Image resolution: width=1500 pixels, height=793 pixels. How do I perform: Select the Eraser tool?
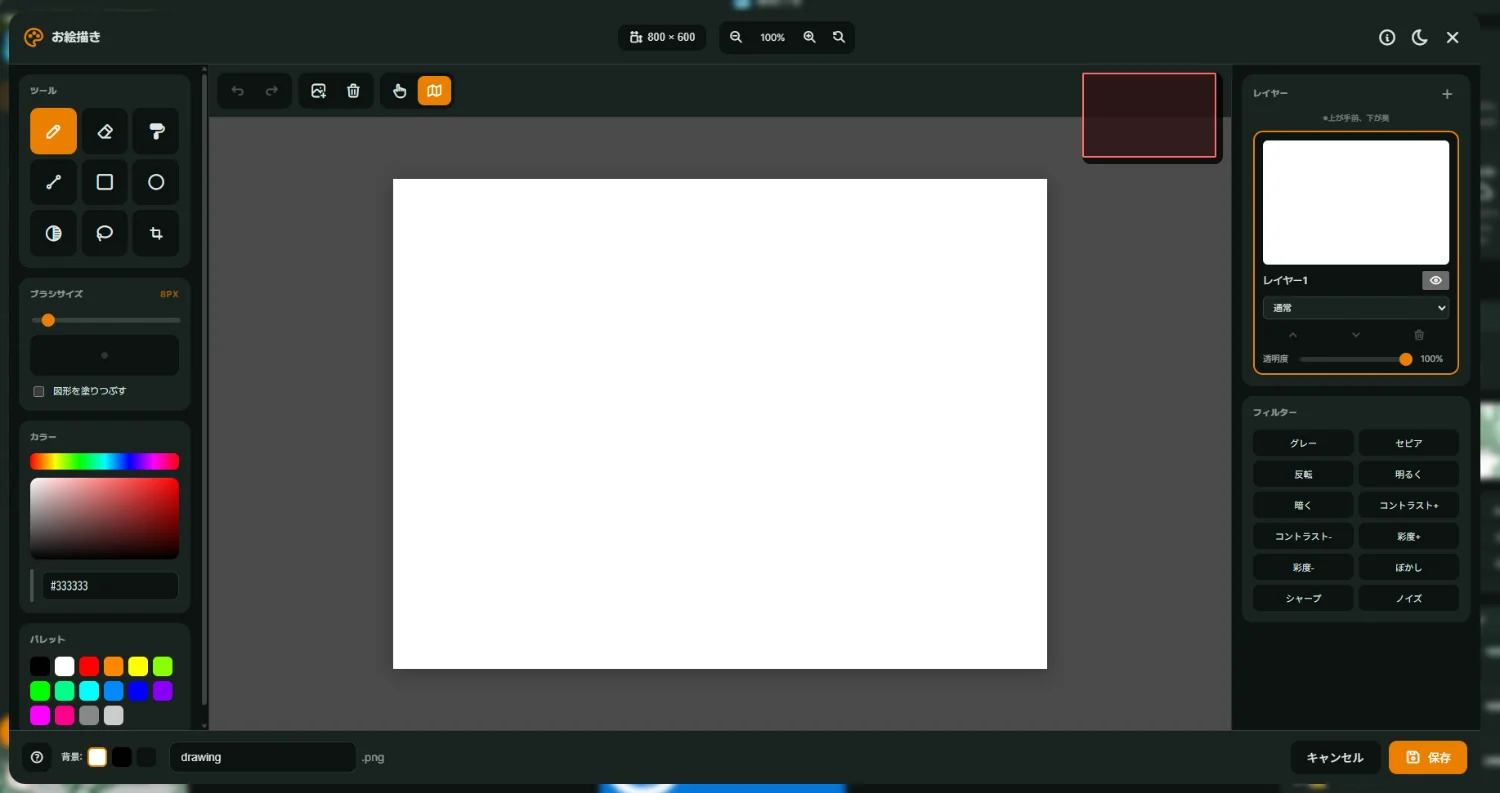tap(105, 131)
